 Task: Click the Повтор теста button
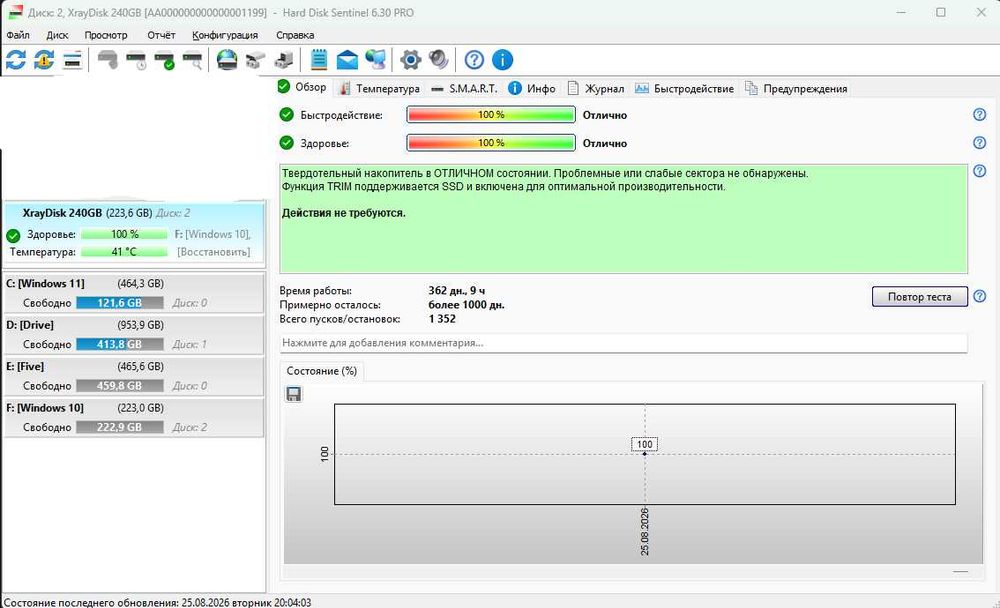point(919,297)
